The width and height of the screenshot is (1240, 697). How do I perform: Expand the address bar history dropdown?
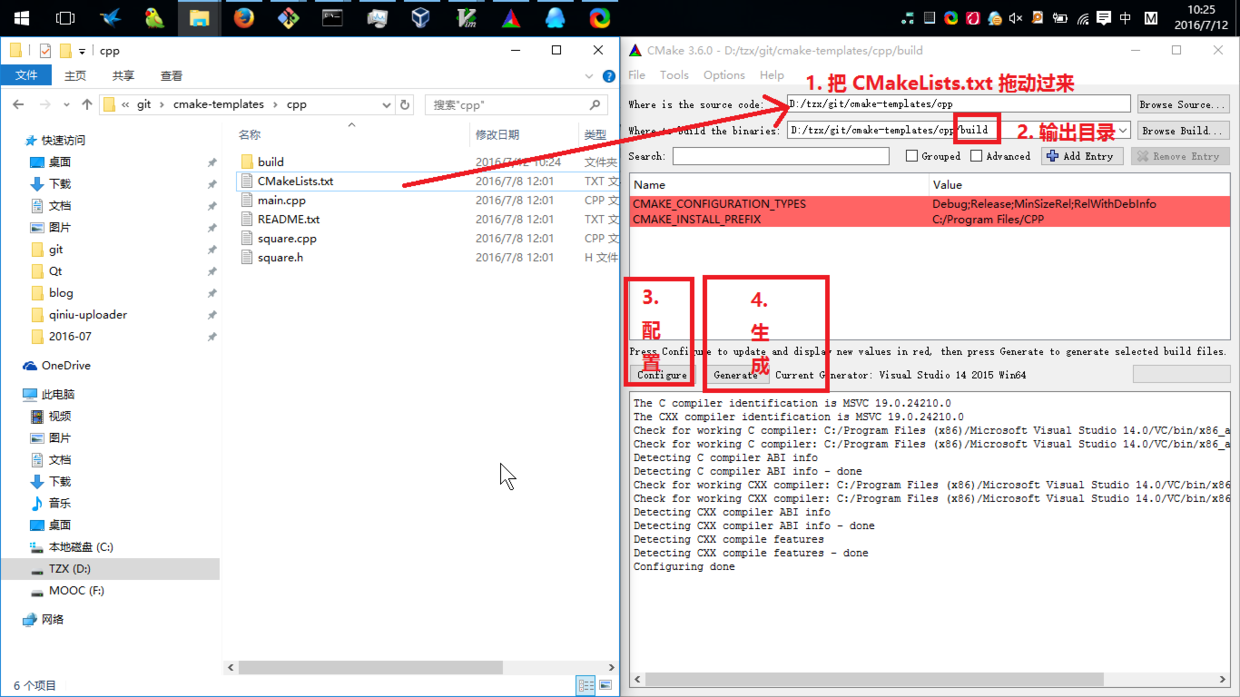(386, 105)
